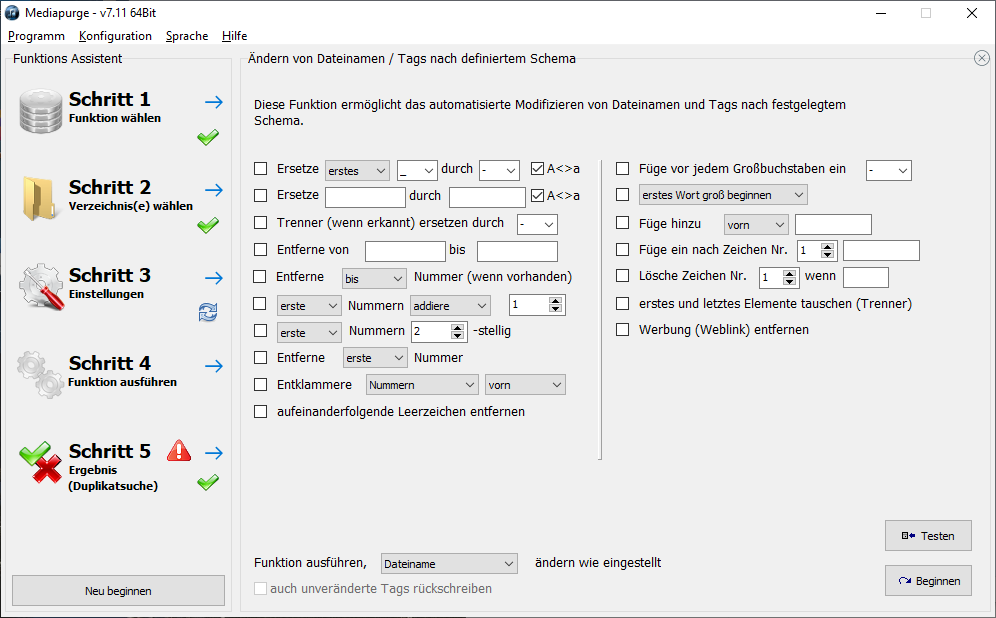Click the Testen button

click(x=928, y=536)
